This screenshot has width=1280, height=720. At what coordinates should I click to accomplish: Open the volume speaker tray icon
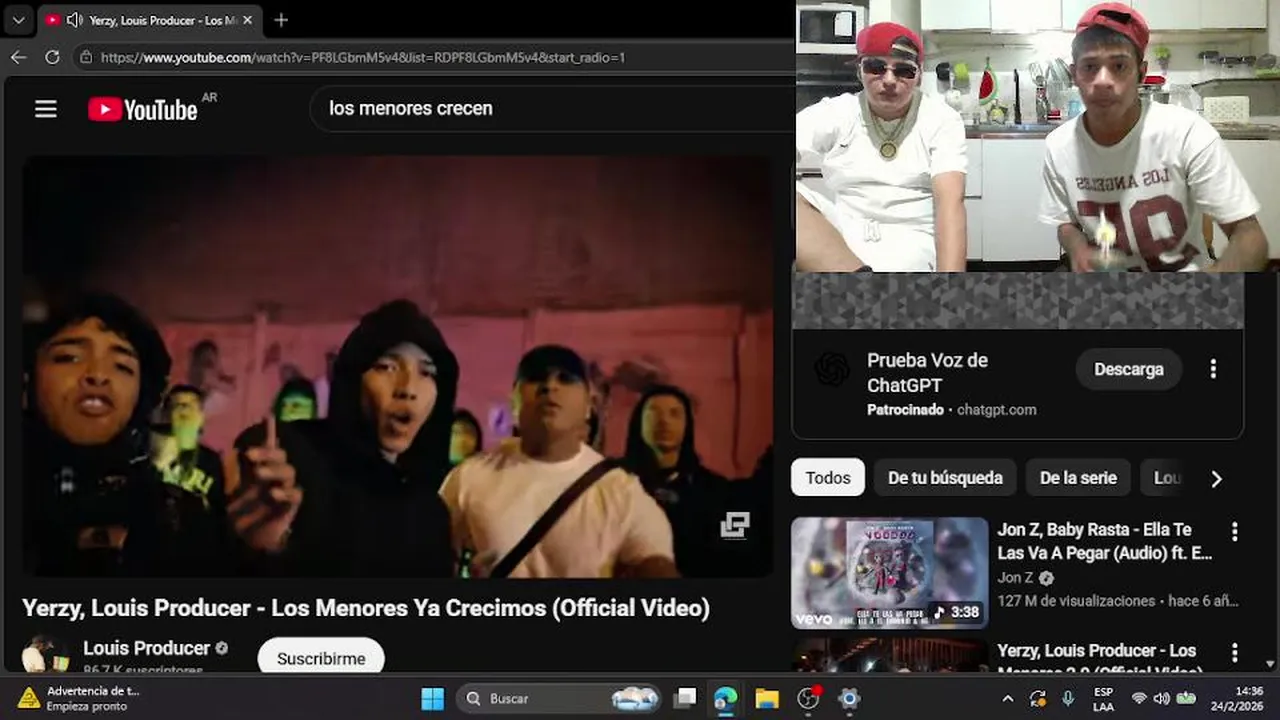[1162, 698]
